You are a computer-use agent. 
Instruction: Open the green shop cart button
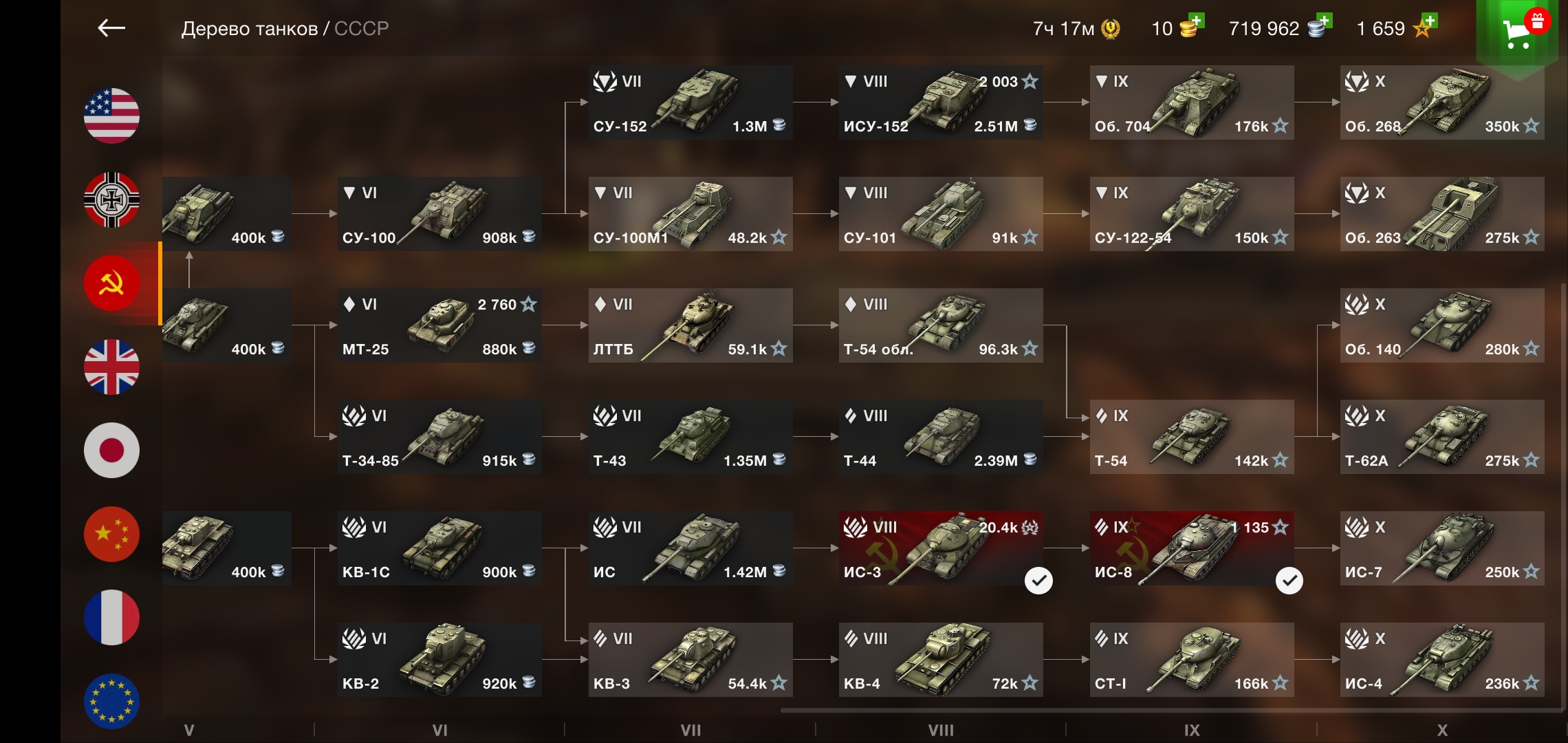coord(1517,32)
